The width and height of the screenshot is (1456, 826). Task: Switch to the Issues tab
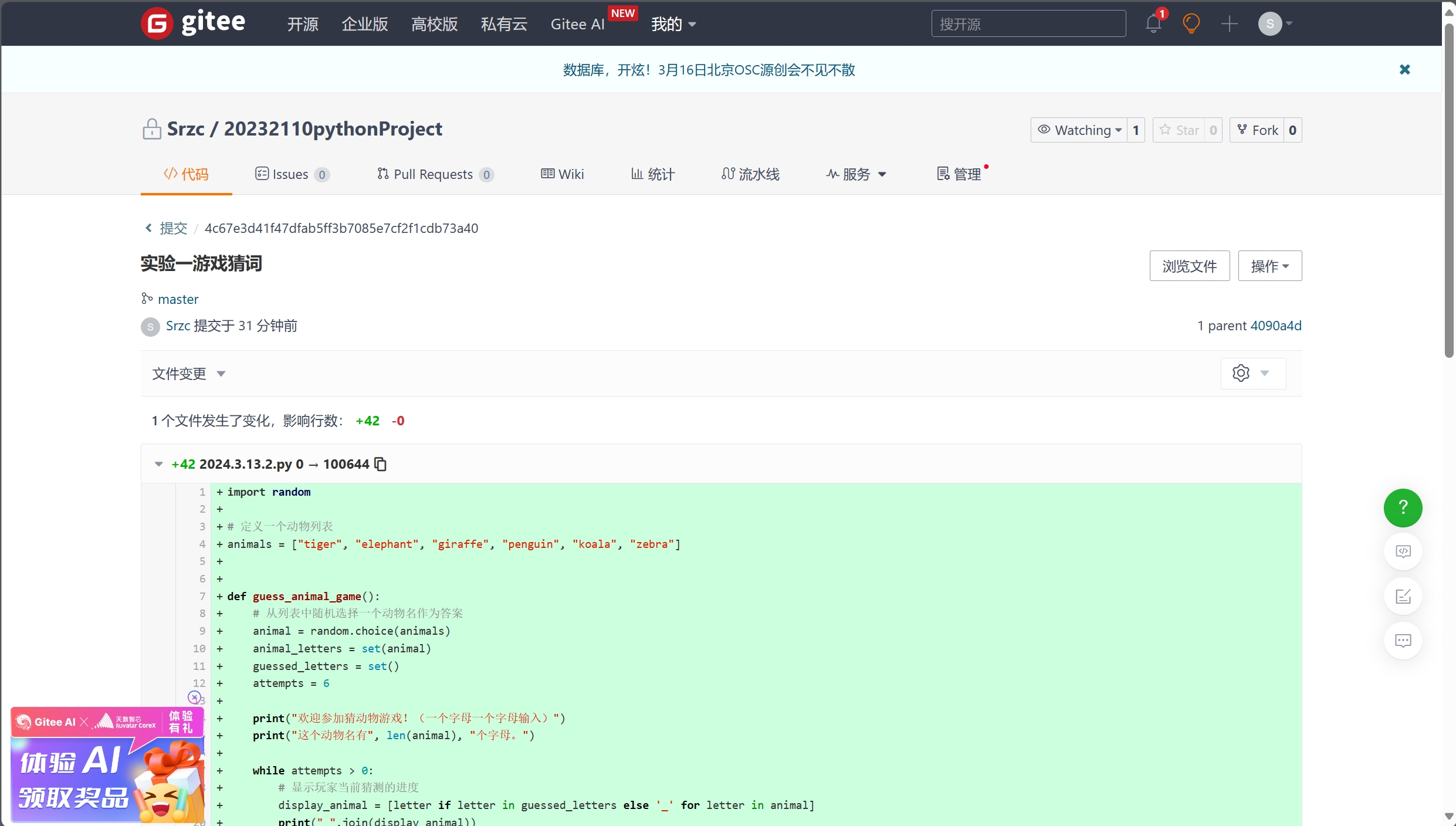point(292,174)
